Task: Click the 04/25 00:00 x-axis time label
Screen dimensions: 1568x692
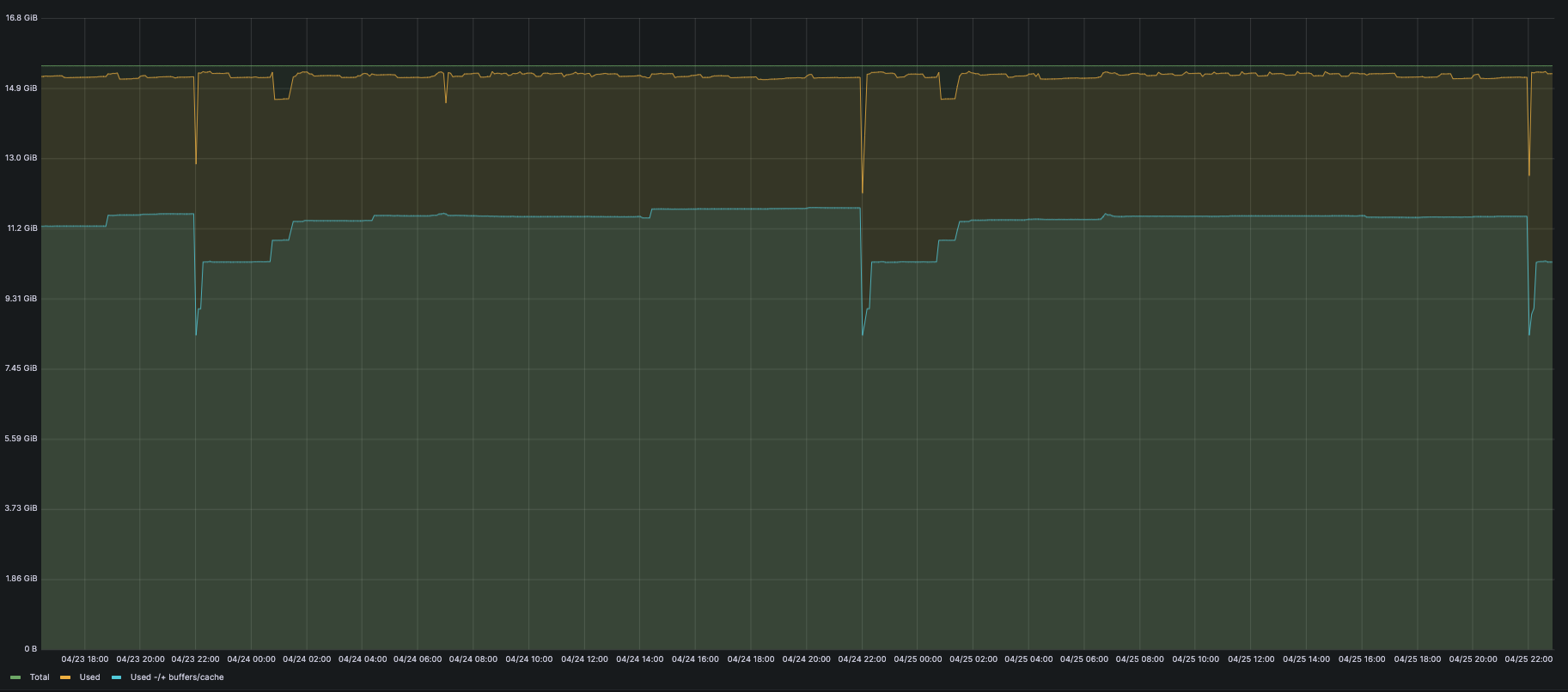Action: click(x=918, y=659)
